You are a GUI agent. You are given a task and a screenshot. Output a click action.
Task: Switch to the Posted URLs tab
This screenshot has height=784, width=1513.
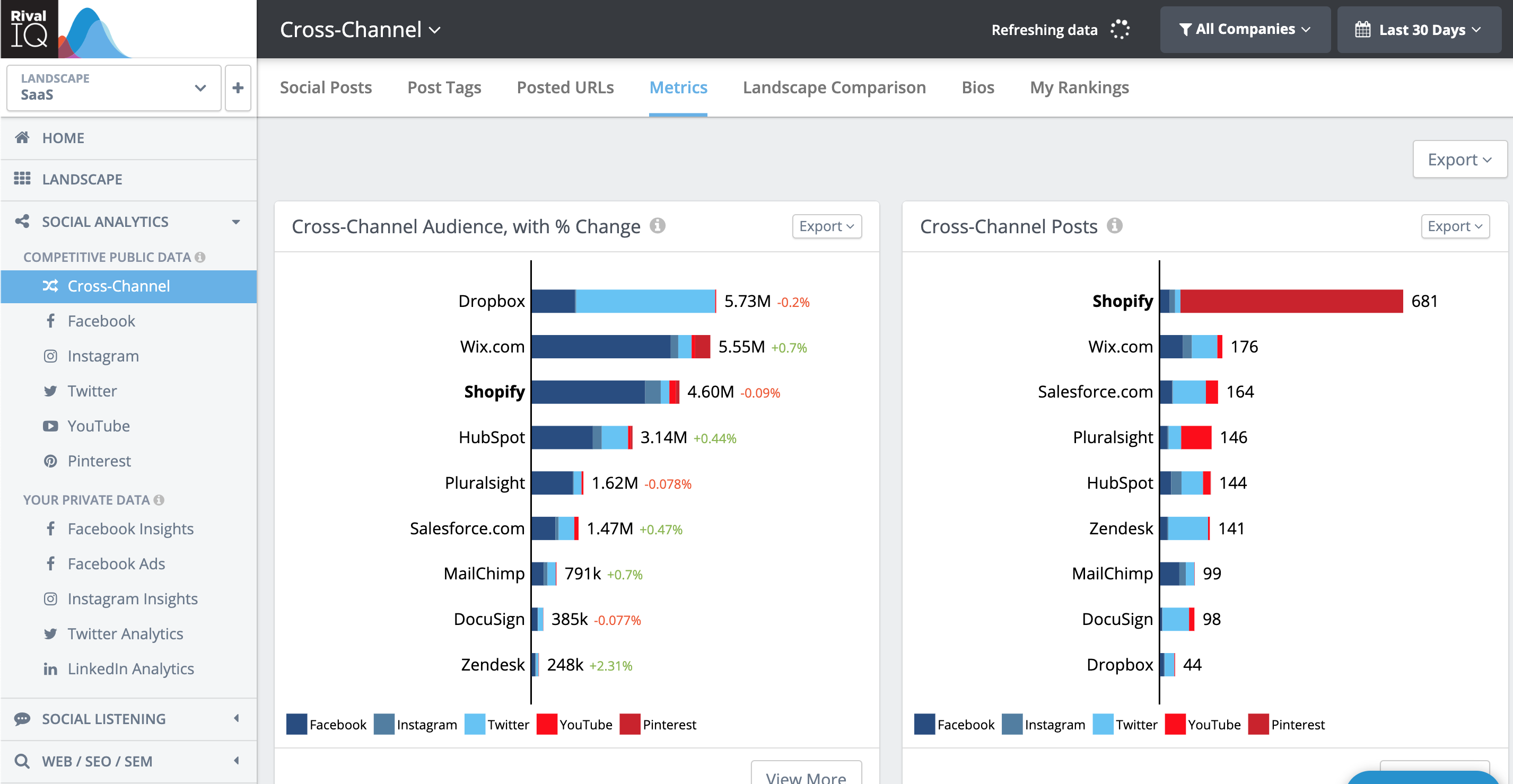565,87
